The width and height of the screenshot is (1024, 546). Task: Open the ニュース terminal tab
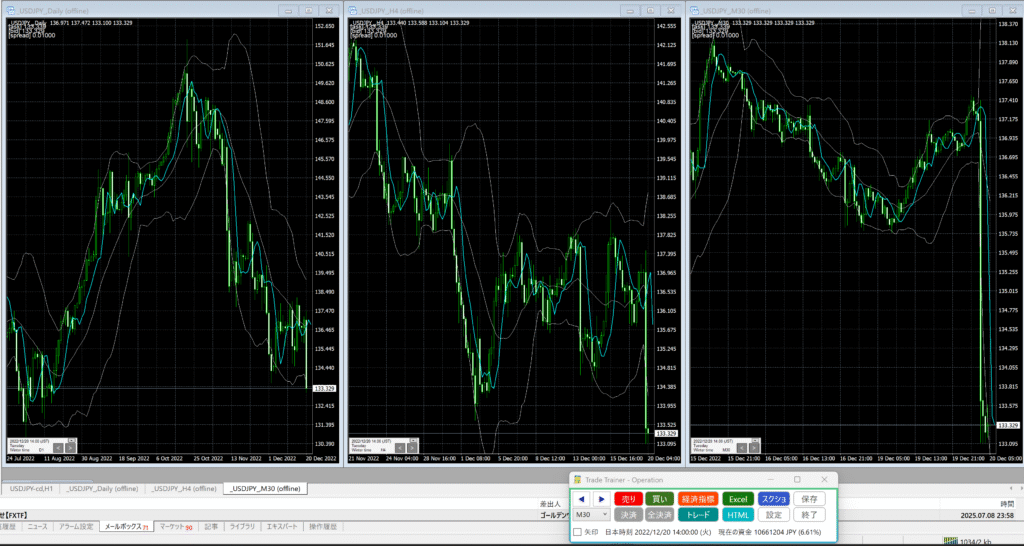[37, 526]
